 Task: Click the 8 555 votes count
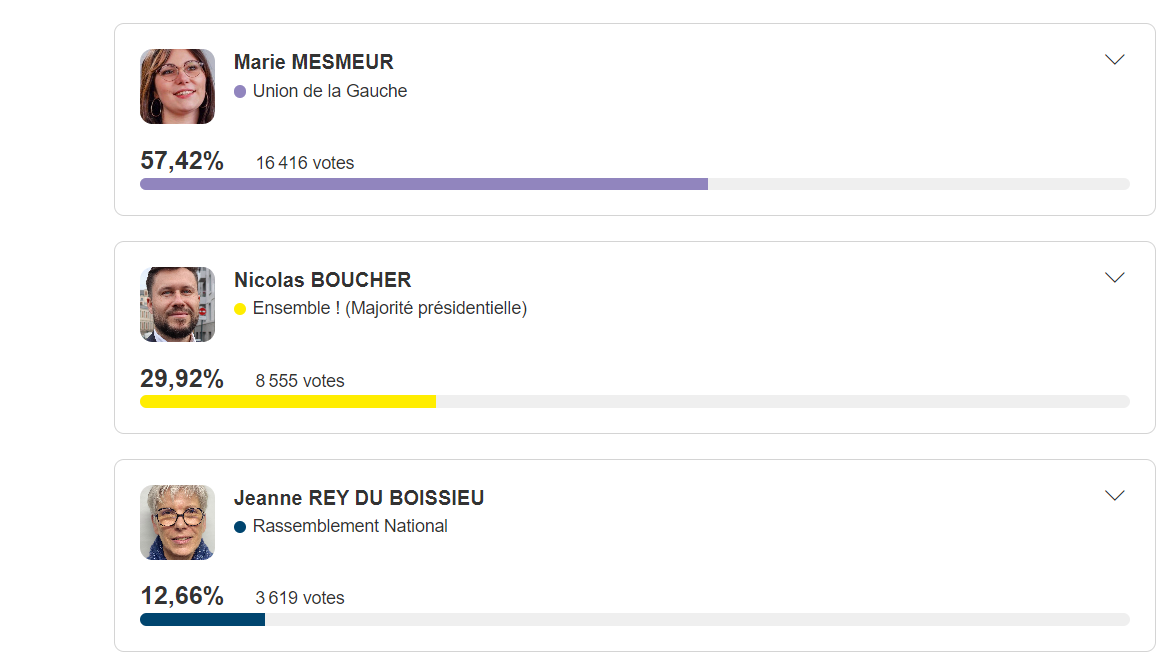(x=300, y=381)
